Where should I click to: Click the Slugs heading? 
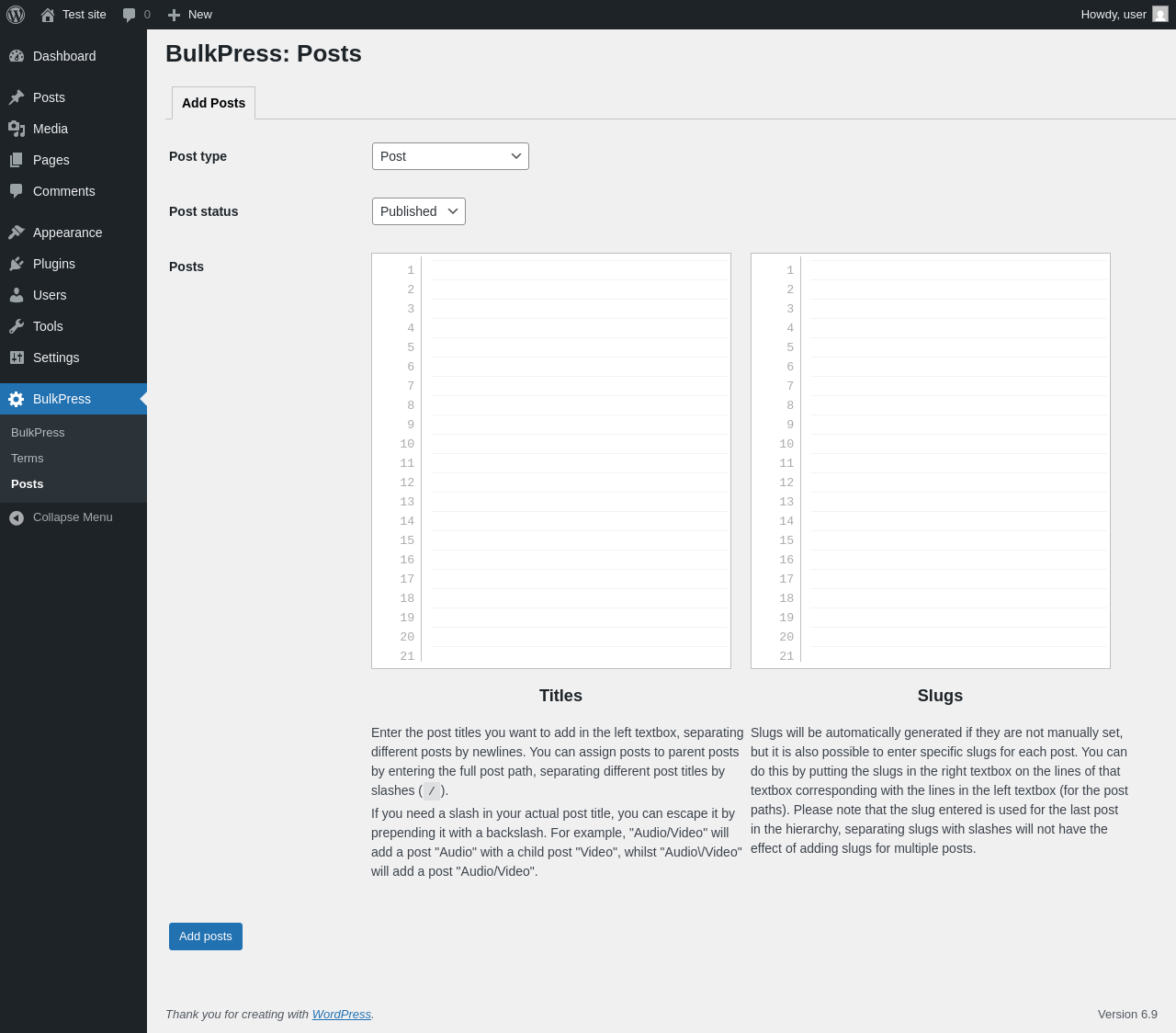point(940,696)
